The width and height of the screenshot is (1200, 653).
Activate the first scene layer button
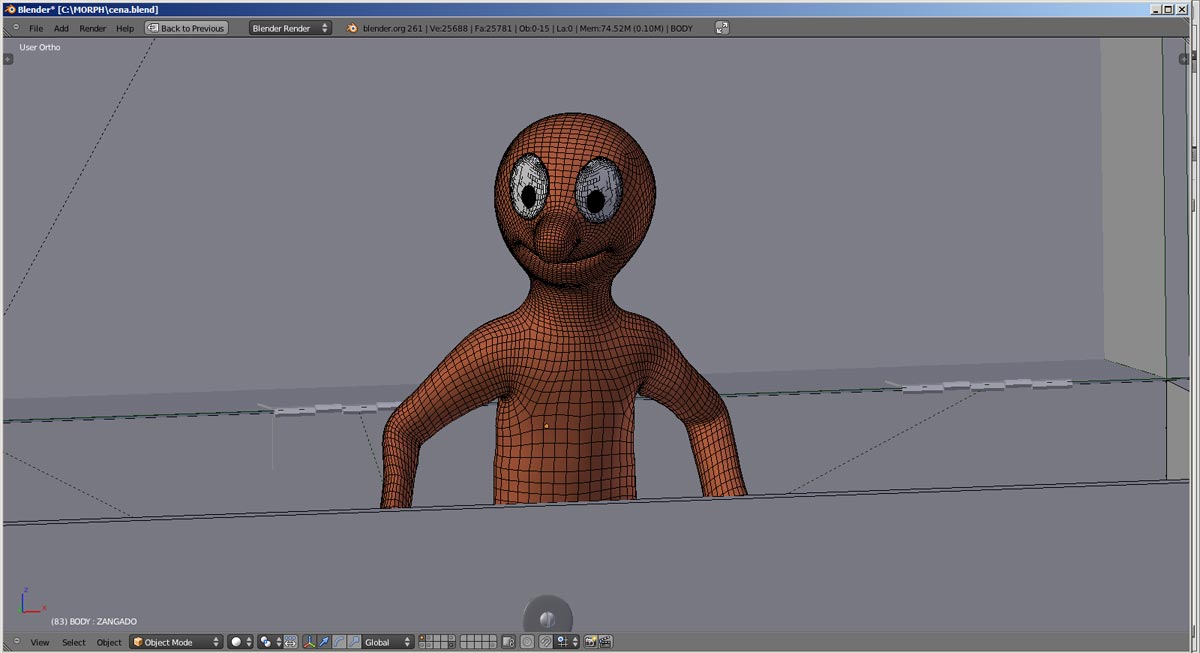click(422, 638)
